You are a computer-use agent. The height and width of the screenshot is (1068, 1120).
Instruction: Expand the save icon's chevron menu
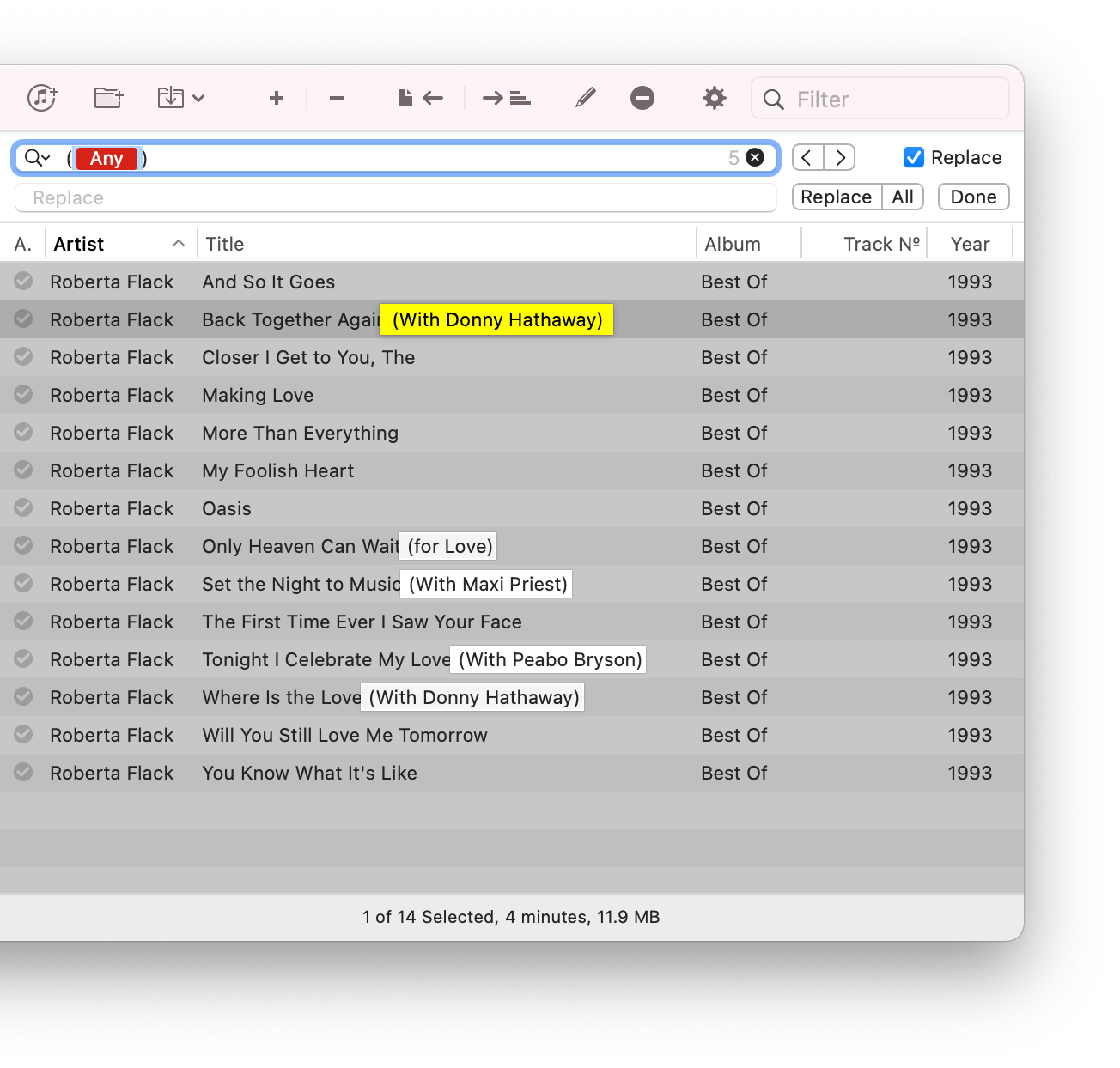point(199,98)
